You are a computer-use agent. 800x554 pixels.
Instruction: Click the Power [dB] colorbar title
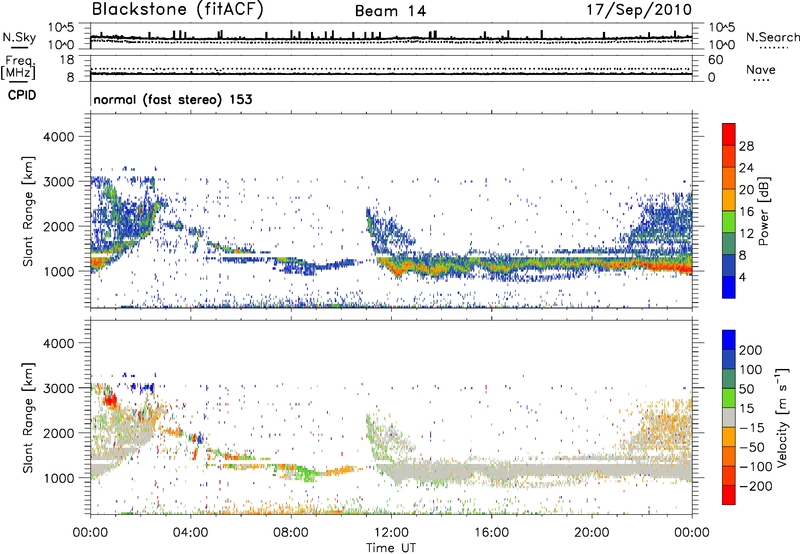tap(764, 211)
